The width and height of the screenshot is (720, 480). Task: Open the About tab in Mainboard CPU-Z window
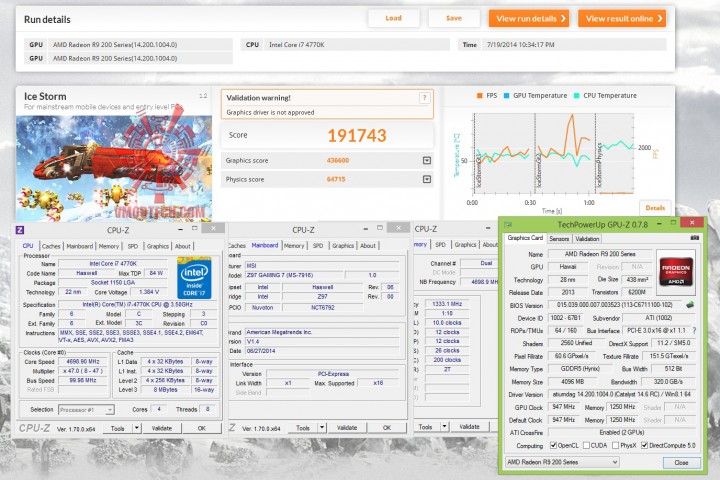click(367, 246)
